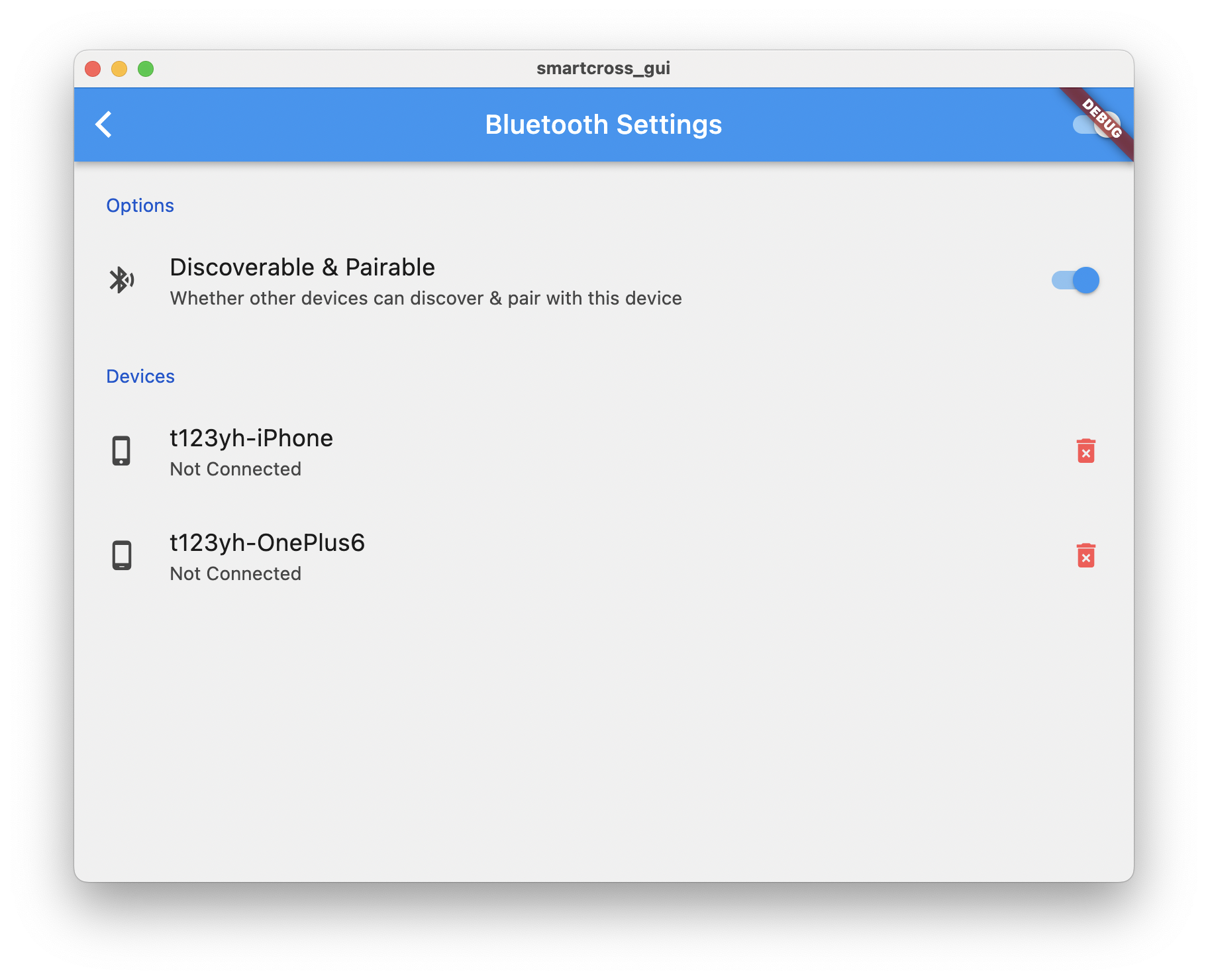Click the Options section heading
This screenshot has height=980, width=1208.
click(140, 206)
